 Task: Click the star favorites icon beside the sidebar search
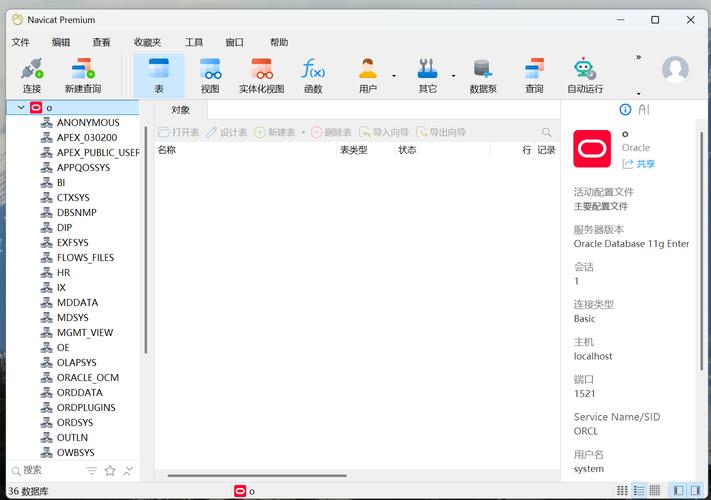point(110,471)
